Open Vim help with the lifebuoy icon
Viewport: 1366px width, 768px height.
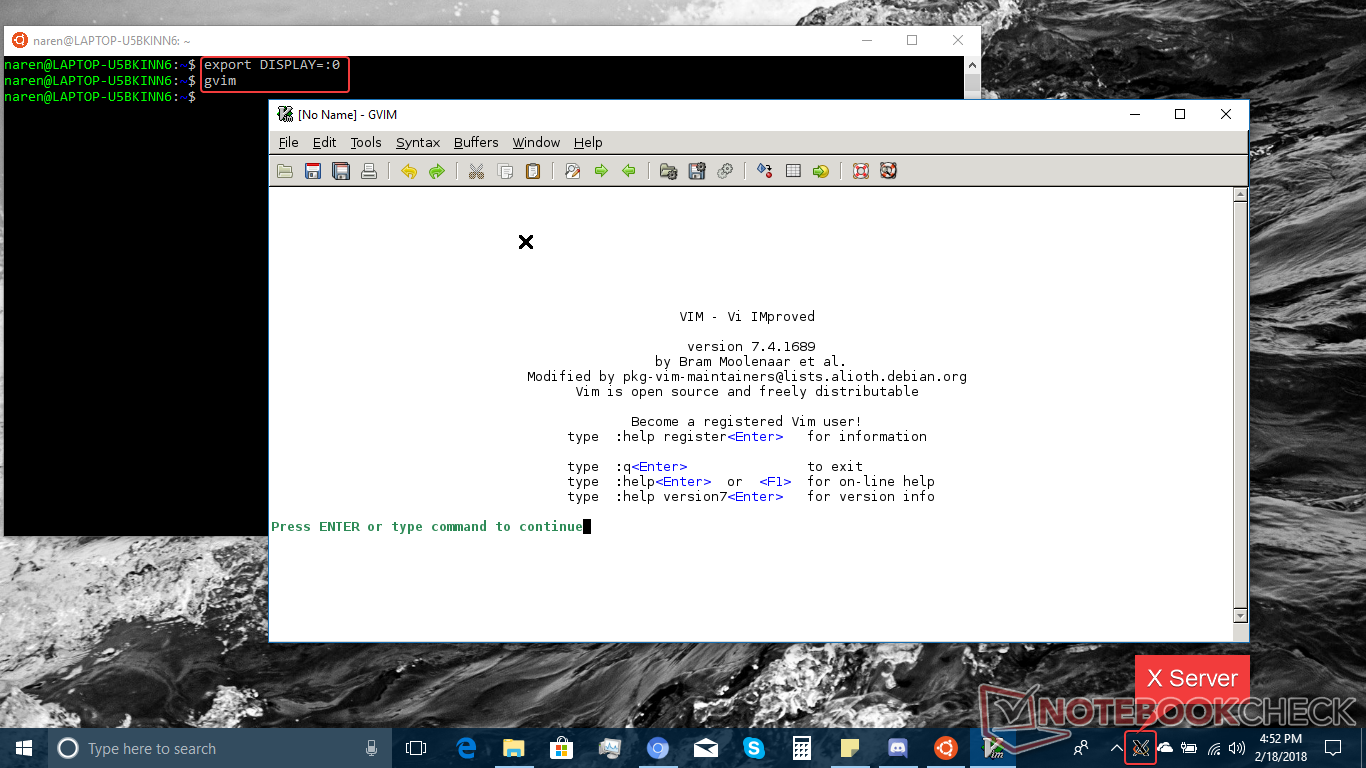click(x=861, y=171)
